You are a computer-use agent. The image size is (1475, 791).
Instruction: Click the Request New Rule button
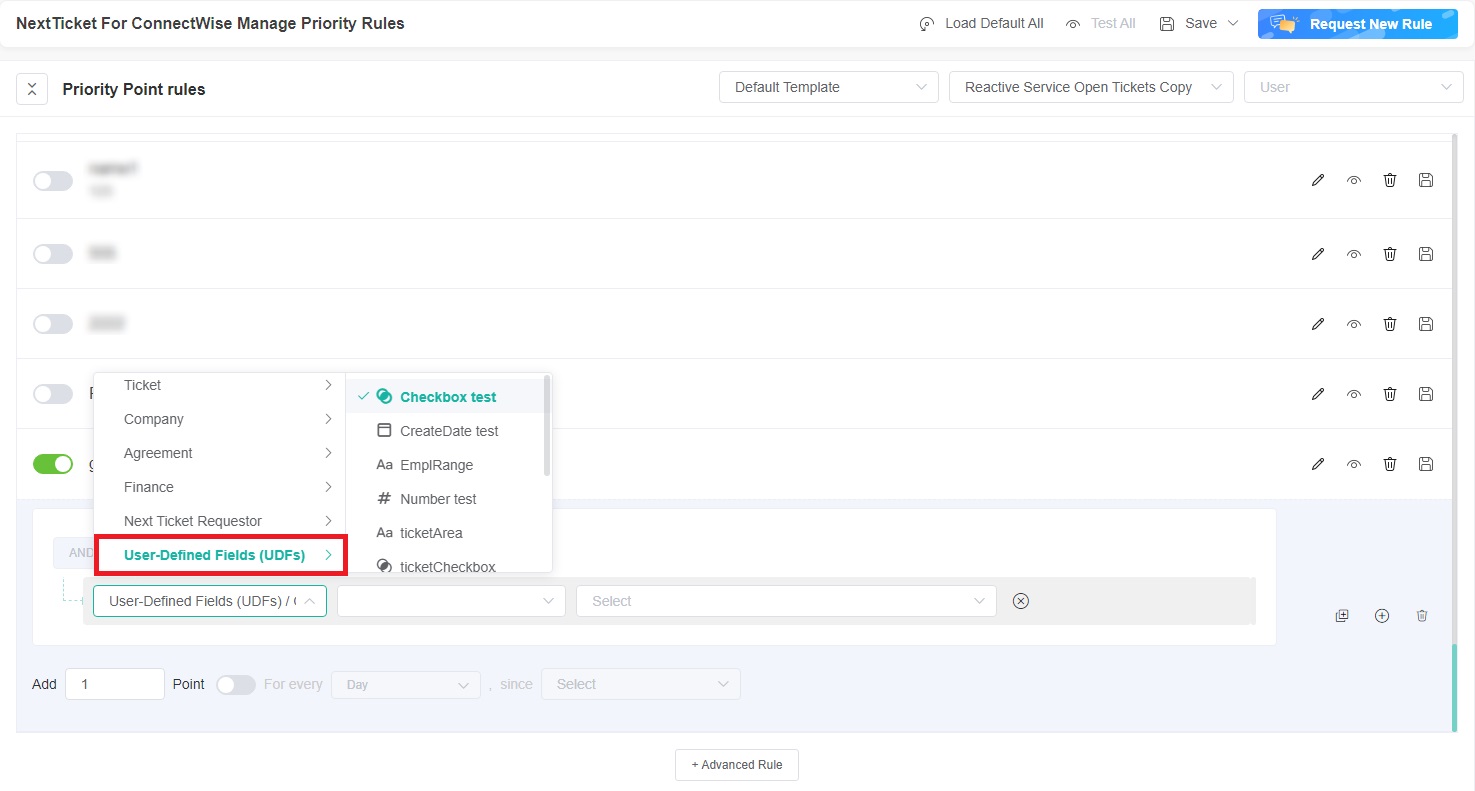[x=1358, y=23]
